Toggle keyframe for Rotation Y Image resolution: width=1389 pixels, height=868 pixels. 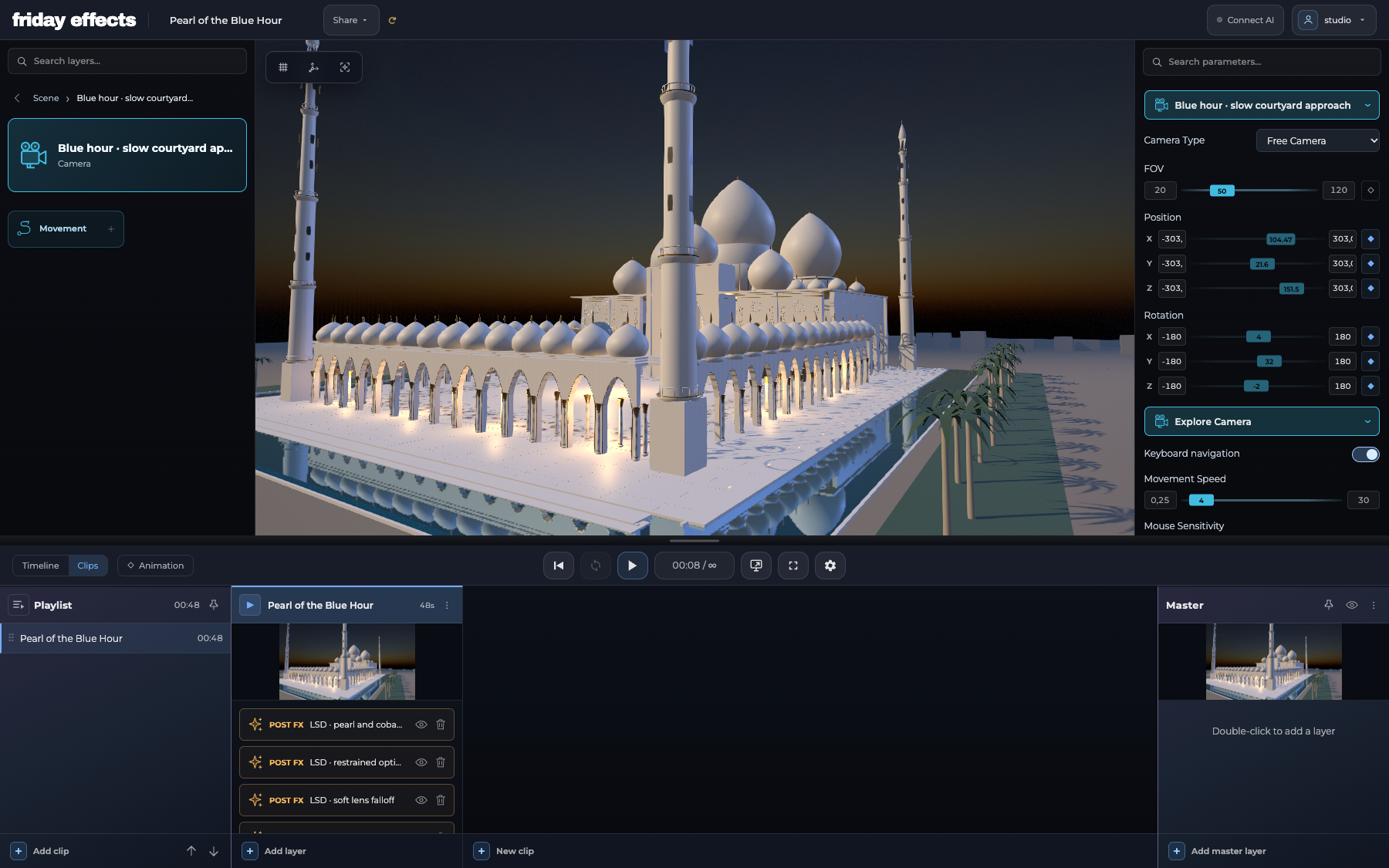pyautogui.click(x=1370, y=362)
